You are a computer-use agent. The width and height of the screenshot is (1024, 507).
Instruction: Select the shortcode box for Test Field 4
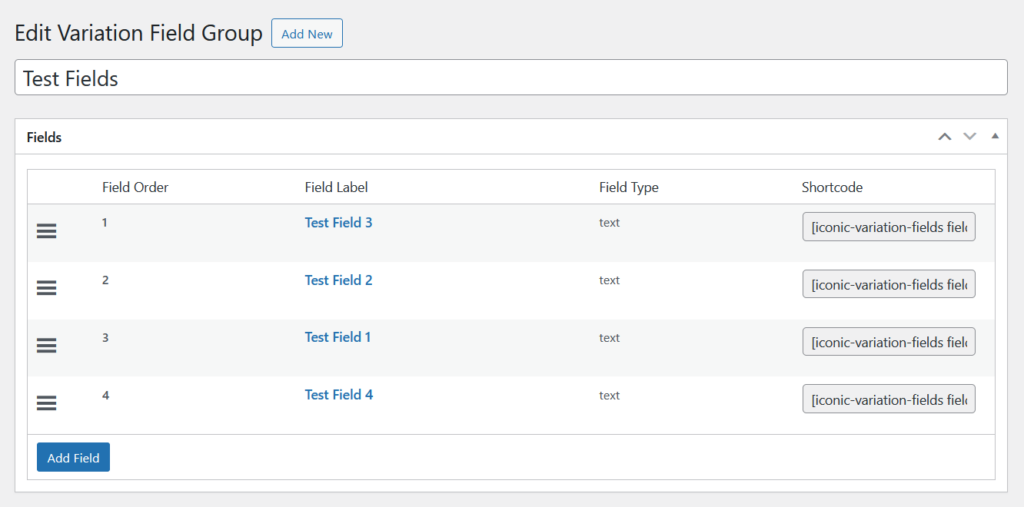point(889,399)
